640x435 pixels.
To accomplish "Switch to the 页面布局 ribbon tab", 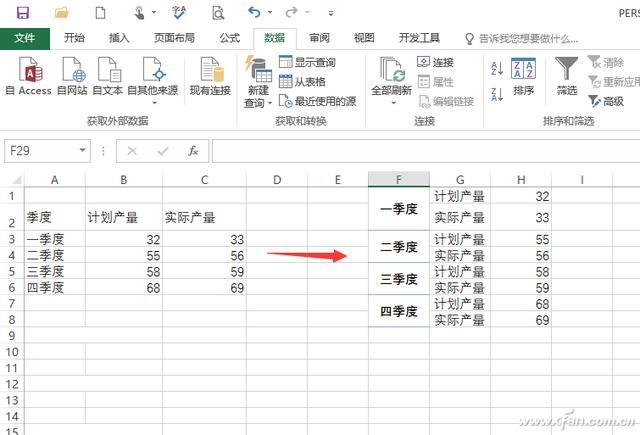I will (174, 38).
